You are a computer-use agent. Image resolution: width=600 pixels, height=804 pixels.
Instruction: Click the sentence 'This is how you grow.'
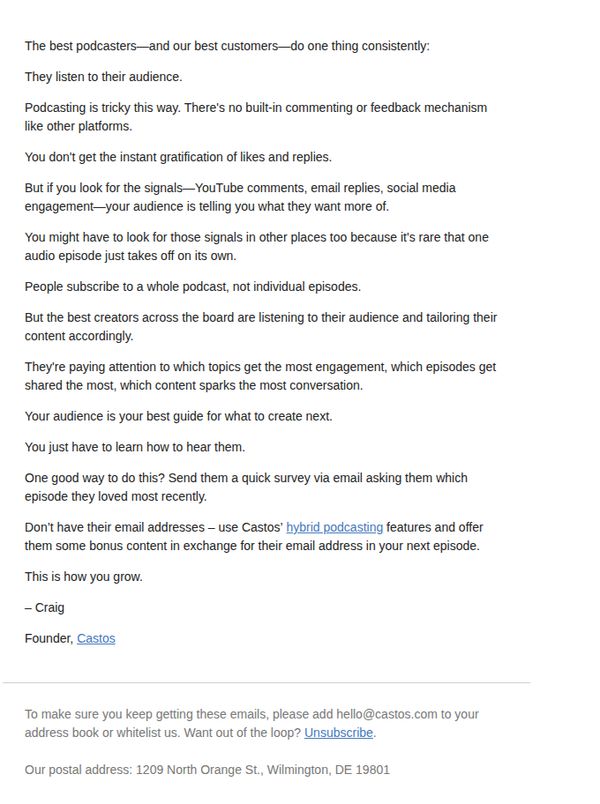tap(84, 577)
